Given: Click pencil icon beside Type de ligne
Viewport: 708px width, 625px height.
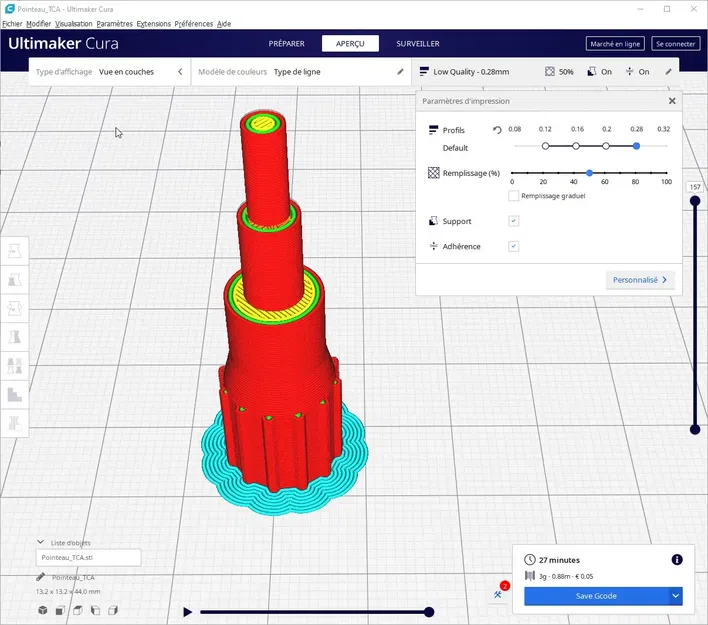Looking at the screenshot, I should pos(400,72).
